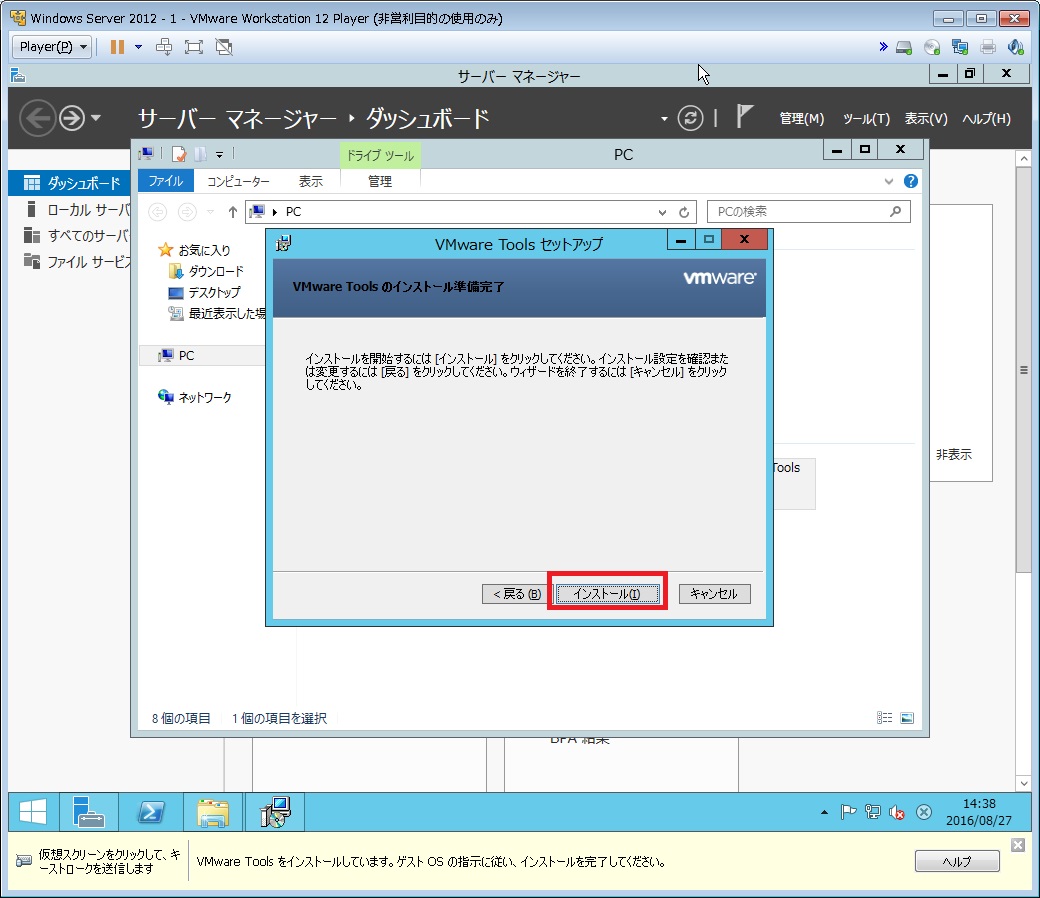This screenshot has width=1040, height=898.
Task: Click the Cancel (キャンセル) button in setup
Action: (714, 594)
